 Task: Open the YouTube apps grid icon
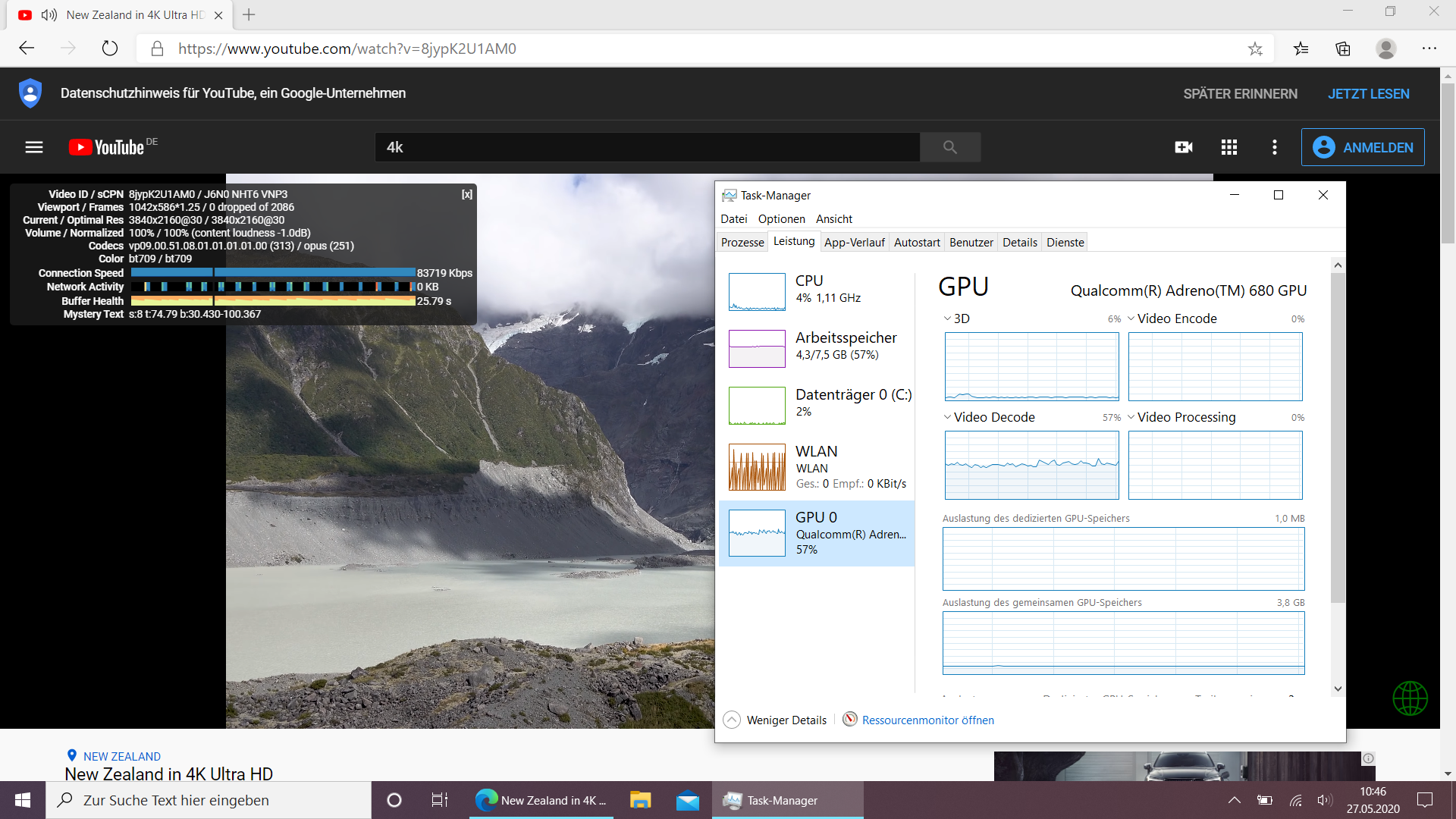pos(1229,147)
